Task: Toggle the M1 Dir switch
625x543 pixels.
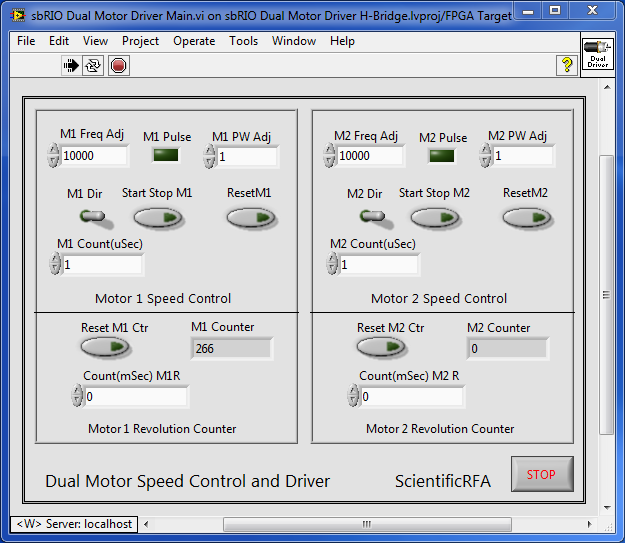Action: click(92, 216)
